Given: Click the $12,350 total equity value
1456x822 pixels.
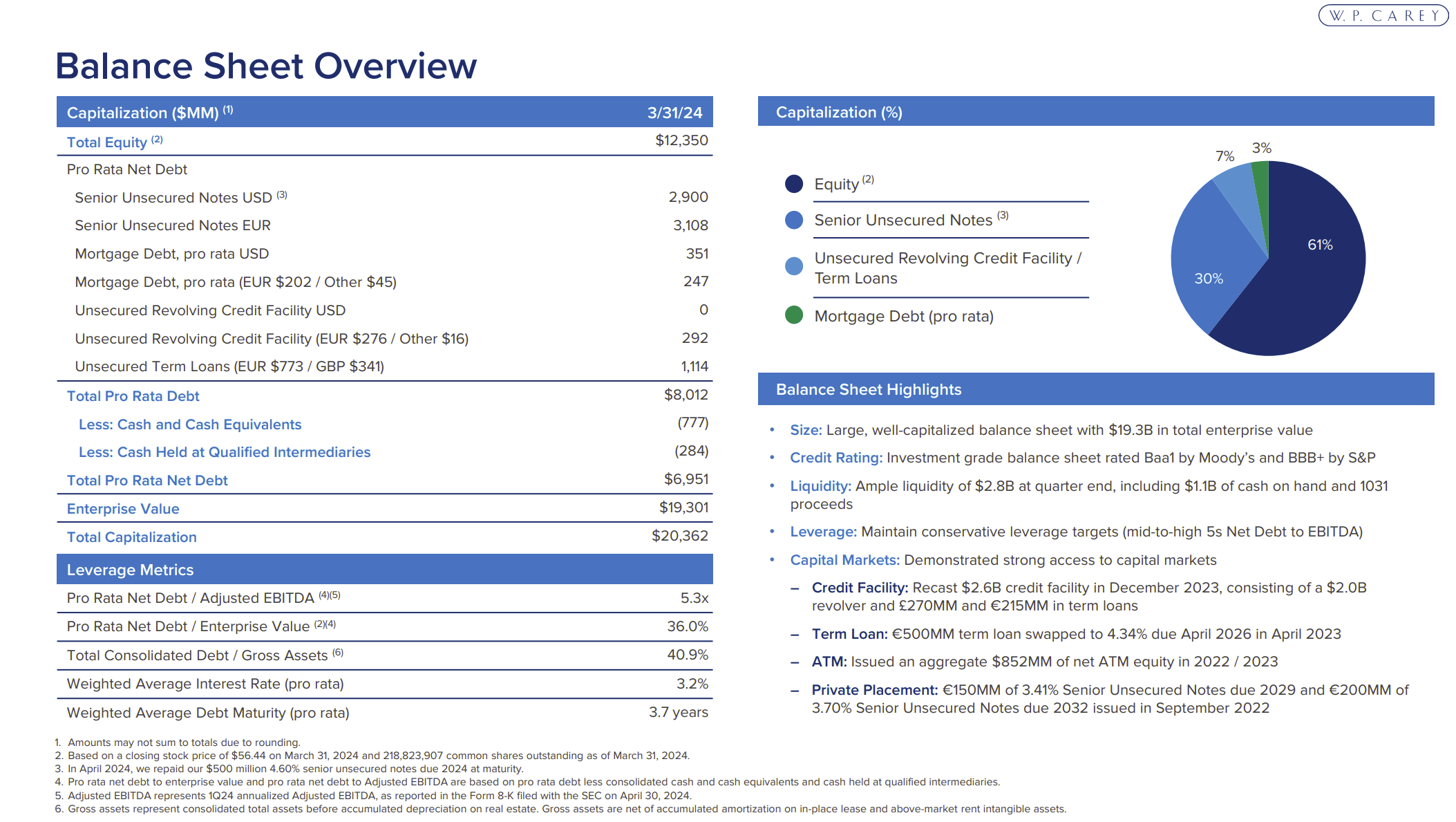Looking at the screenshot, I should (681, 140).
